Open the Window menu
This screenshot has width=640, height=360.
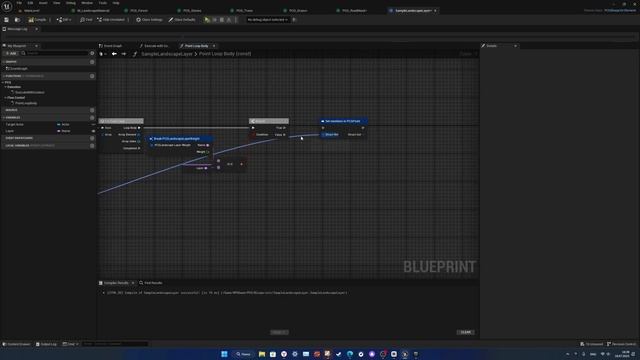point(87,3)
